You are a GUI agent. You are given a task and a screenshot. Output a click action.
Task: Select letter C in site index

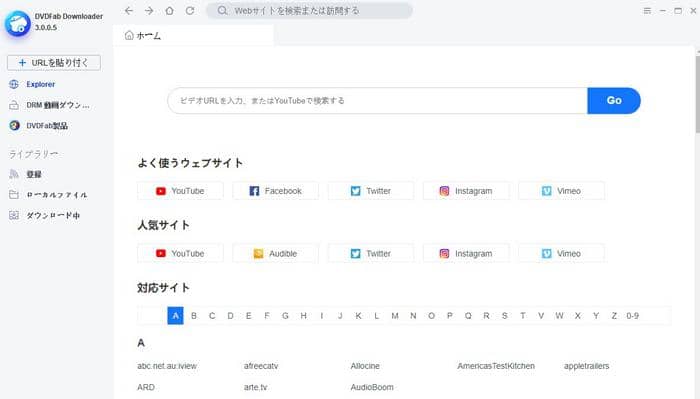212,316
